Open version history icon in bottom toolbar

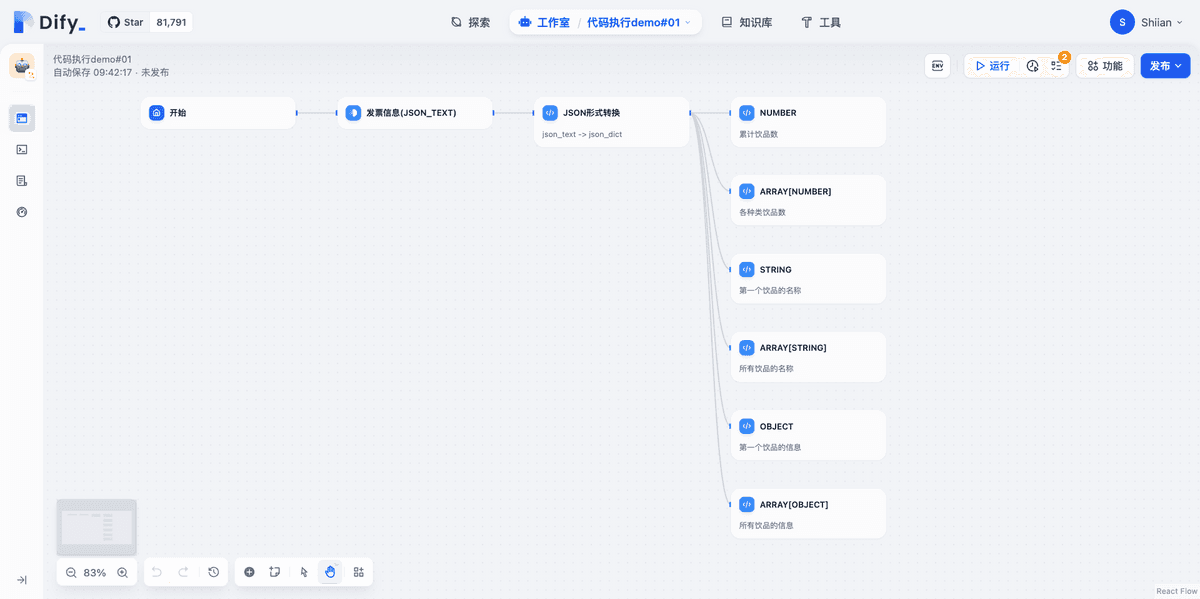[213, 572]
